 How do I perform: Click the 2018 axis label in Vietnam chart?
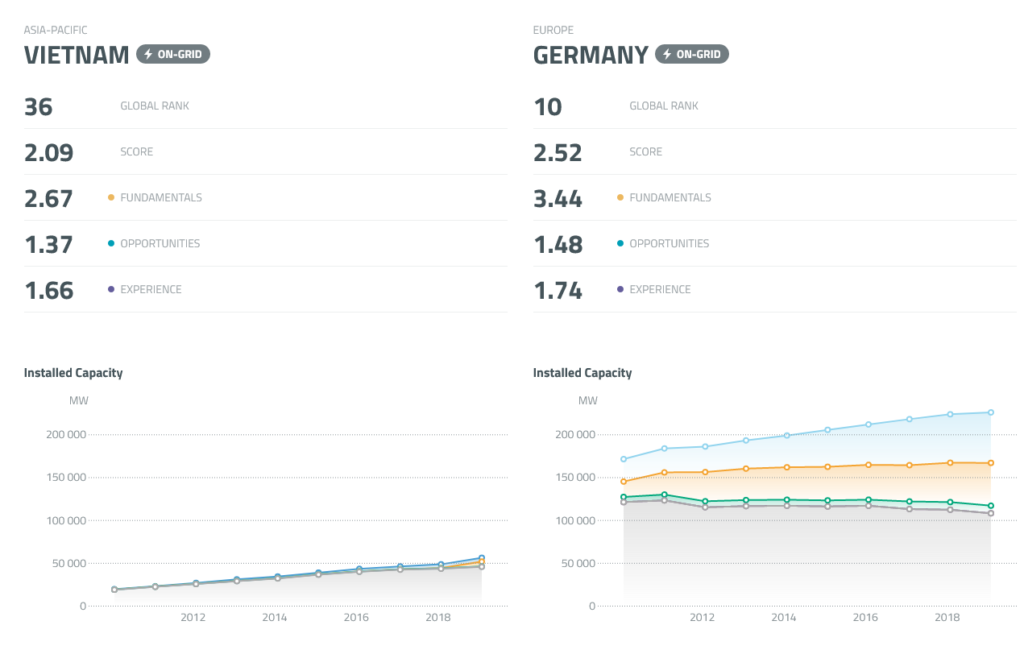[x=438, y=617]
